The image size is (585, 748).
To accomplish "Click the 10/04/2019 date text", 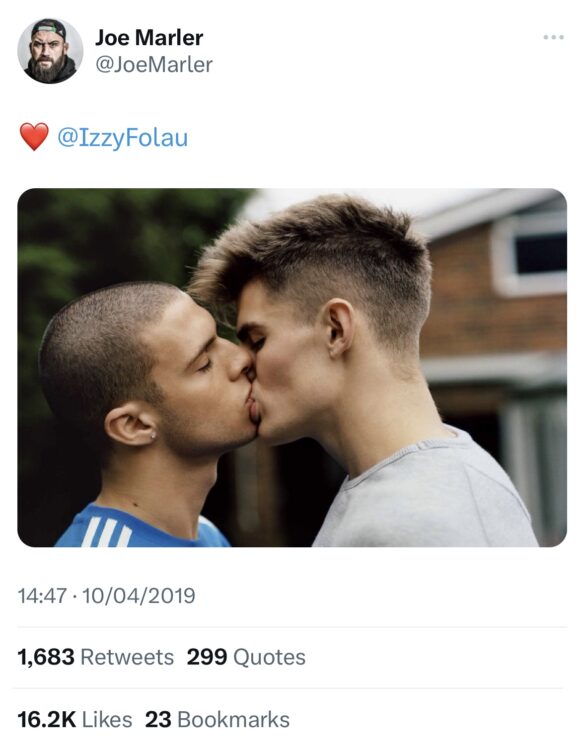I will click(x=139, y=596).
